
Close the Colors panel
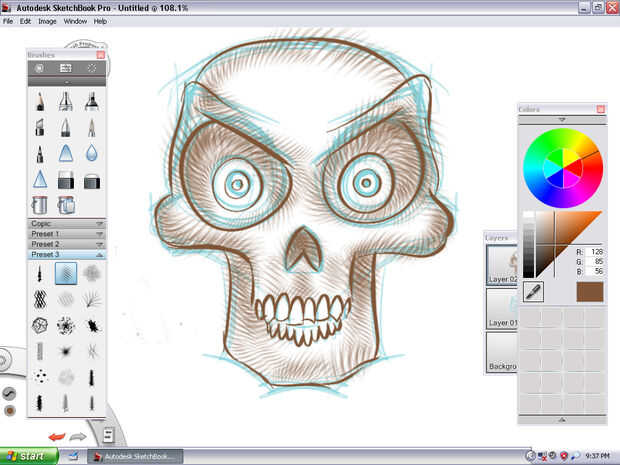[x=601, y=109]
